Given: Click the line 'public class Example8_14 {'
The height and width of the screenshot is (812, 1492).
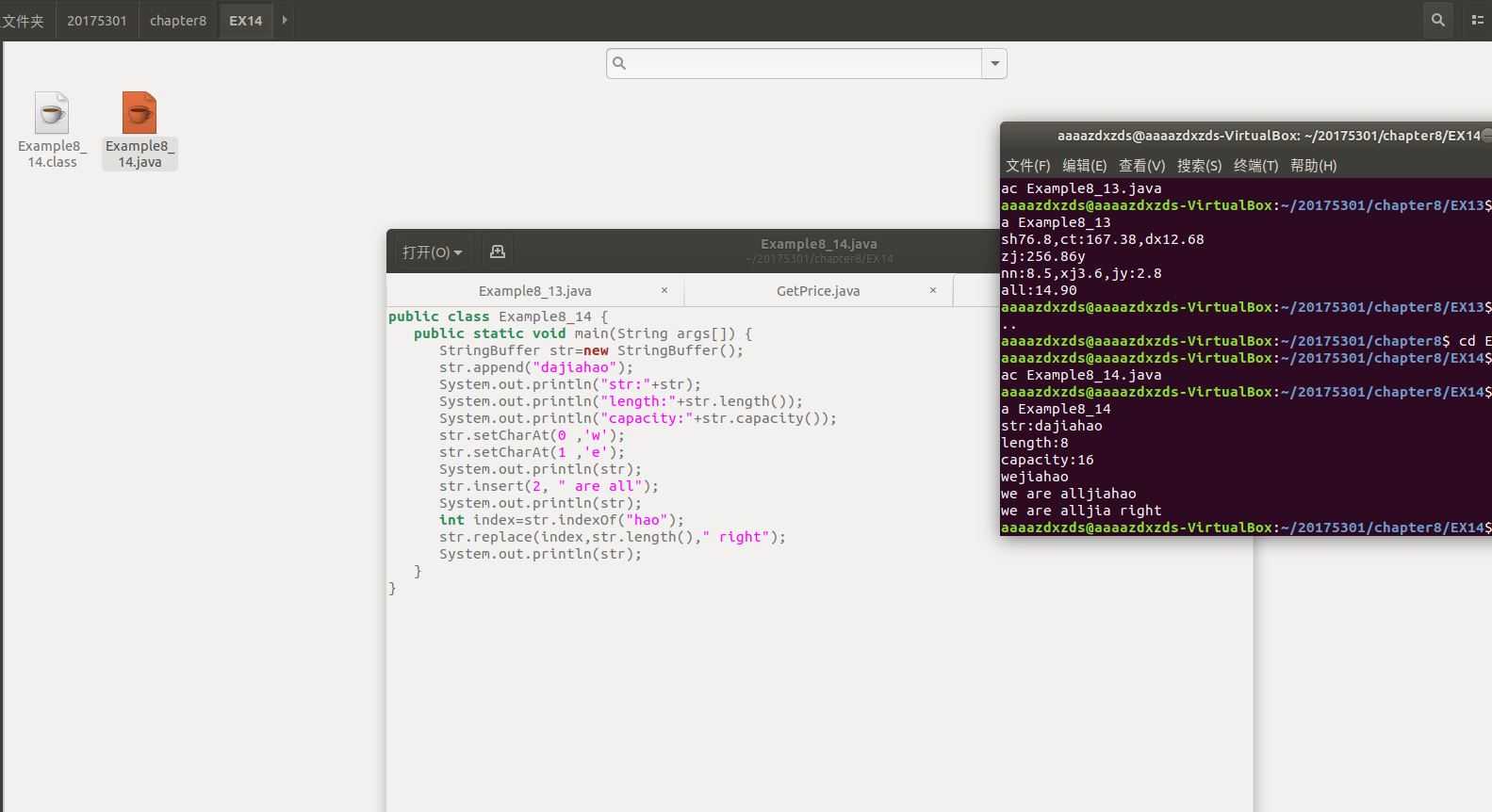Looking at the screenshot, I should (498, 317).
